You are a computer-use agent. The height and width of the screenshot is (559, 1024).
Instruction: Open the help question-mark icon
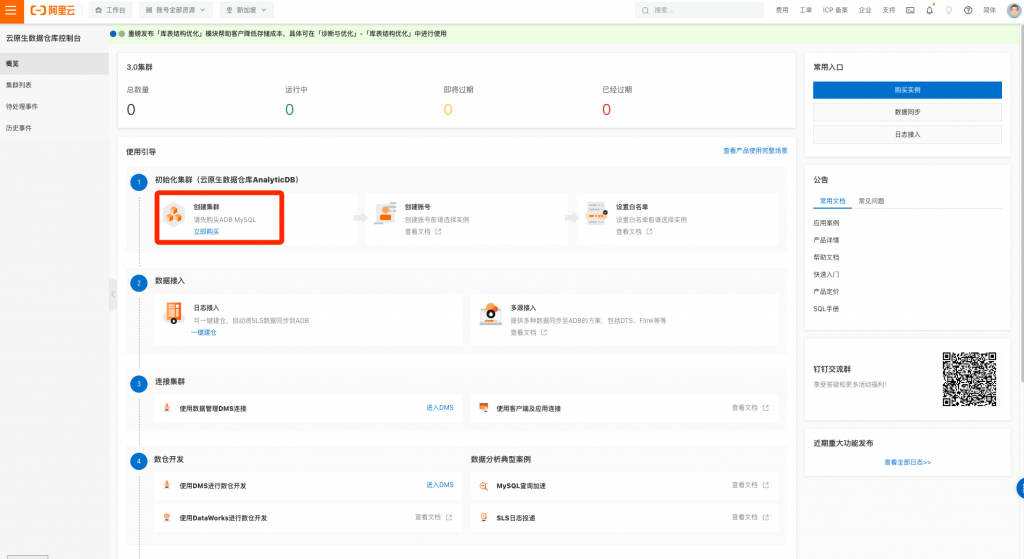[x=968, y=10]
